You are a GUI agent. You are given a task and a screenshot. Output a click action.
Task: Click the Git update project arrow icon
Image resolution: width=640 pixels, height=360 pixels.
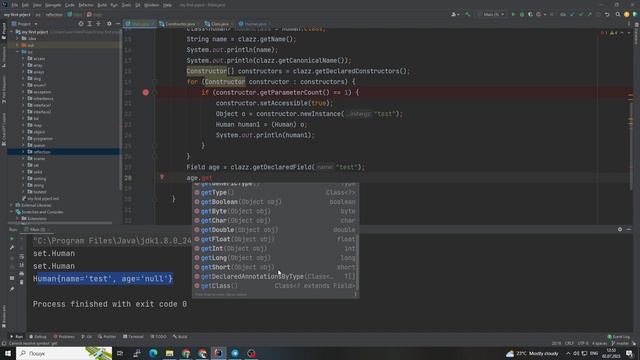tap(572, 14)
